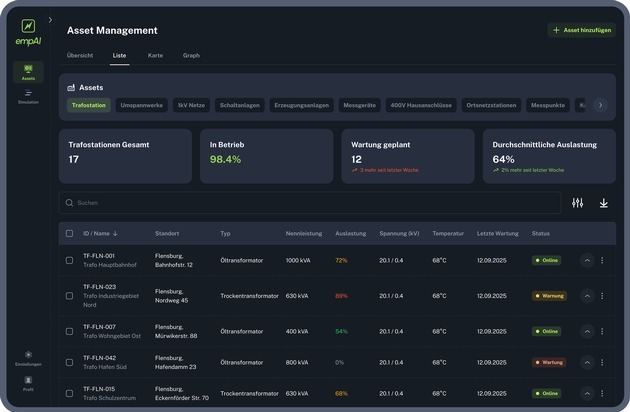
Task: Open the Assets sidebar icon
Action: pyautogui.click(x=28, y=71)
